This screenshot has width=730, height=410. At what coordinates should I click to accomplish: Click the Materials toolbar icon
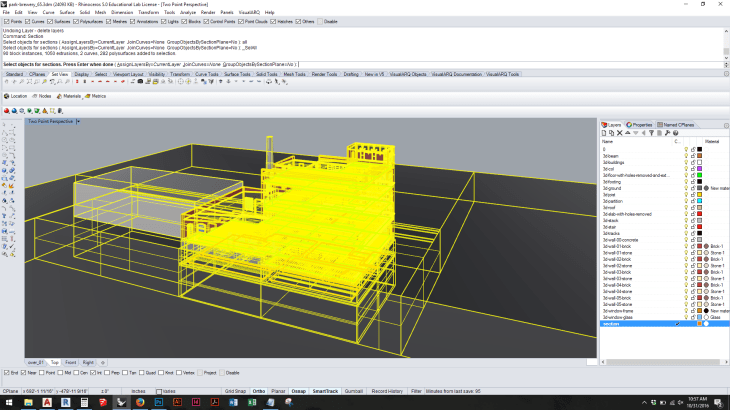pyautogui.click(x=61, y=96)
